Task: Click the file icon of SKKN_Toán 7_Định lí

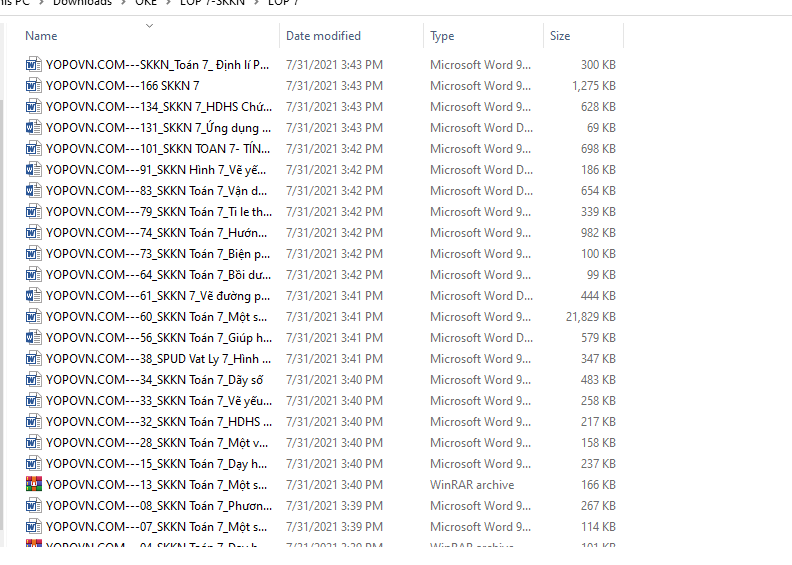Action: (33, 65)
